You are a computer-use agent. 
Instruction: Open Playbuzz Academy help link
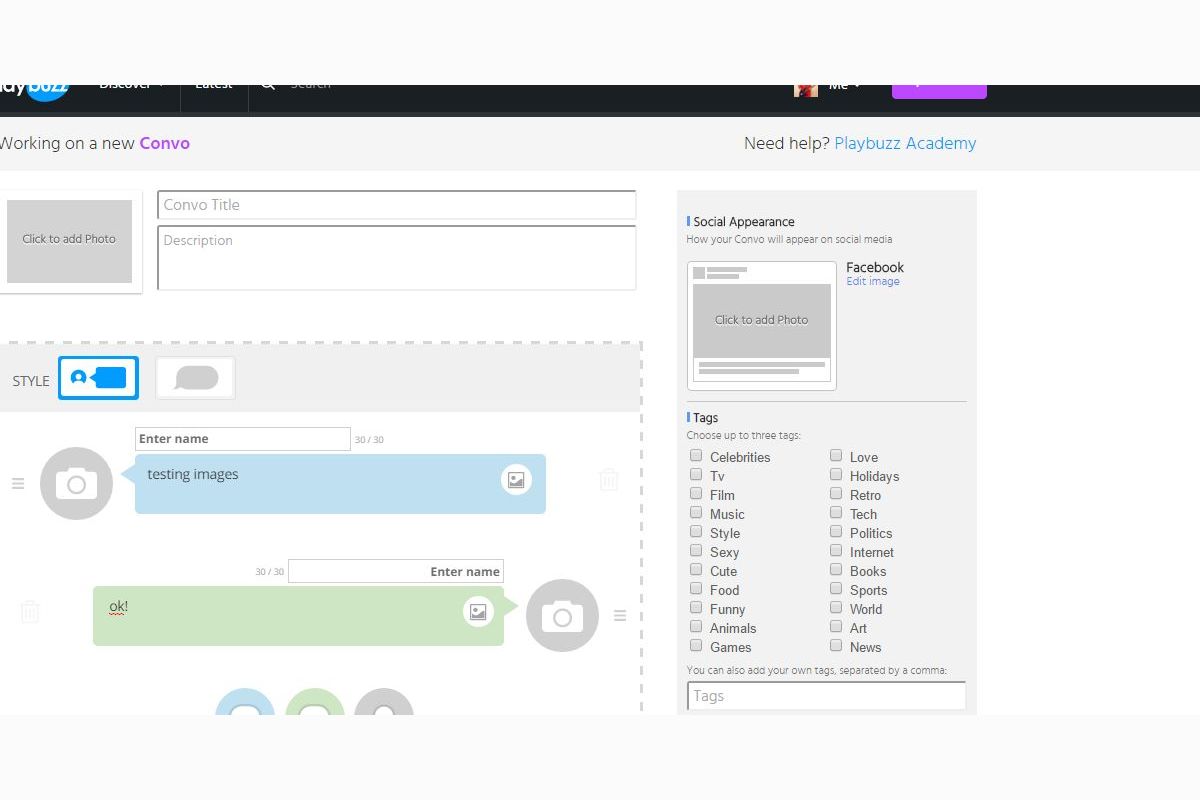905,143
